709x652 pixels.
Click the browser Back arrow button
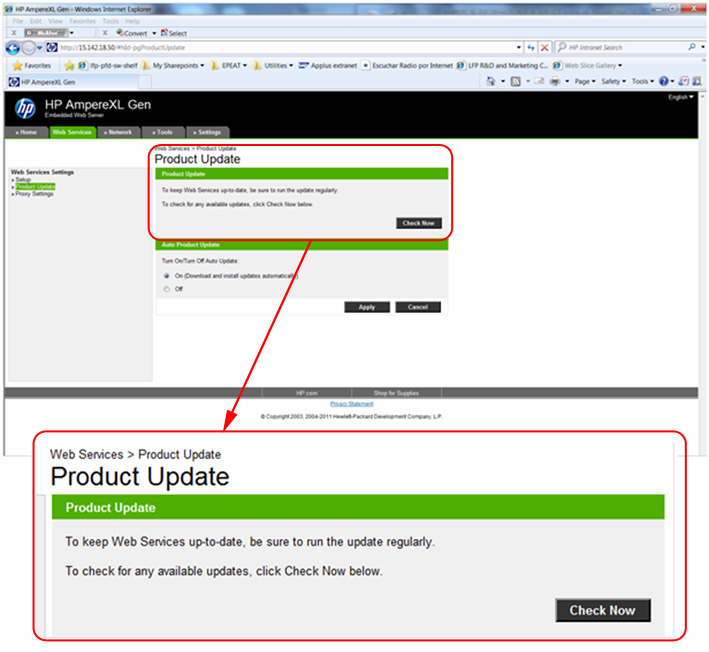pos(13,47)
